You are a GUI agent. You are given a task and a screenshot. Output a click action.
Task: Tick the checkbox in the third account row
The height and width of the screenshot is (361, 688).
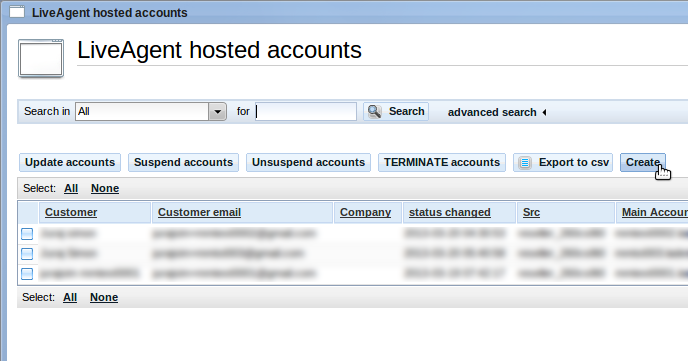pyautogui.click(x=27, y=274)
